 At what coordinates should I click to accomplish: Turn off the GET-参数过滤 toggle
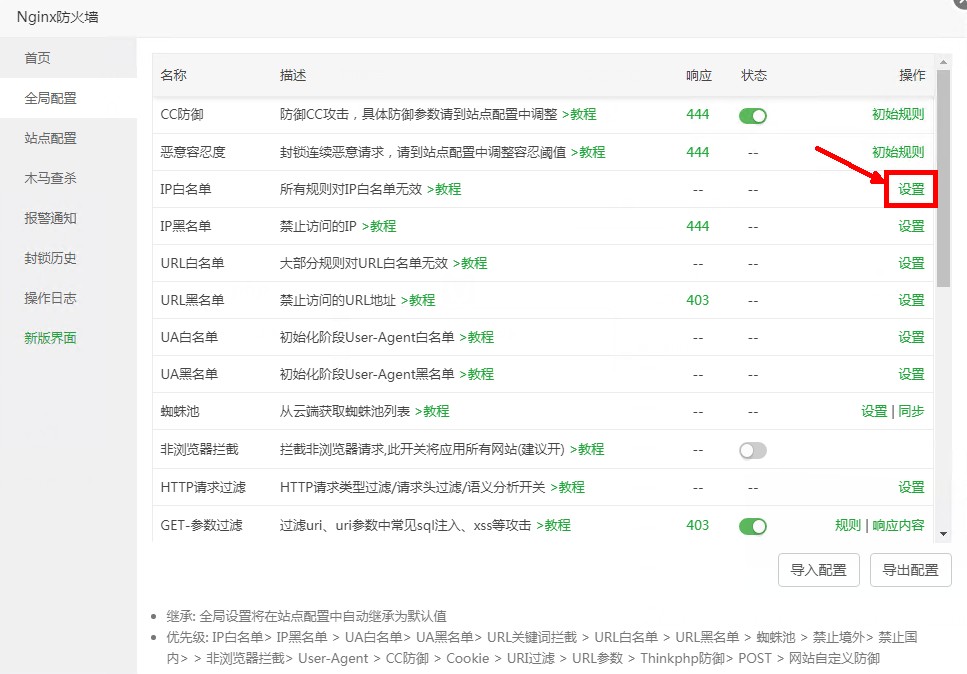pyautogui.click(x=752, y=524)
